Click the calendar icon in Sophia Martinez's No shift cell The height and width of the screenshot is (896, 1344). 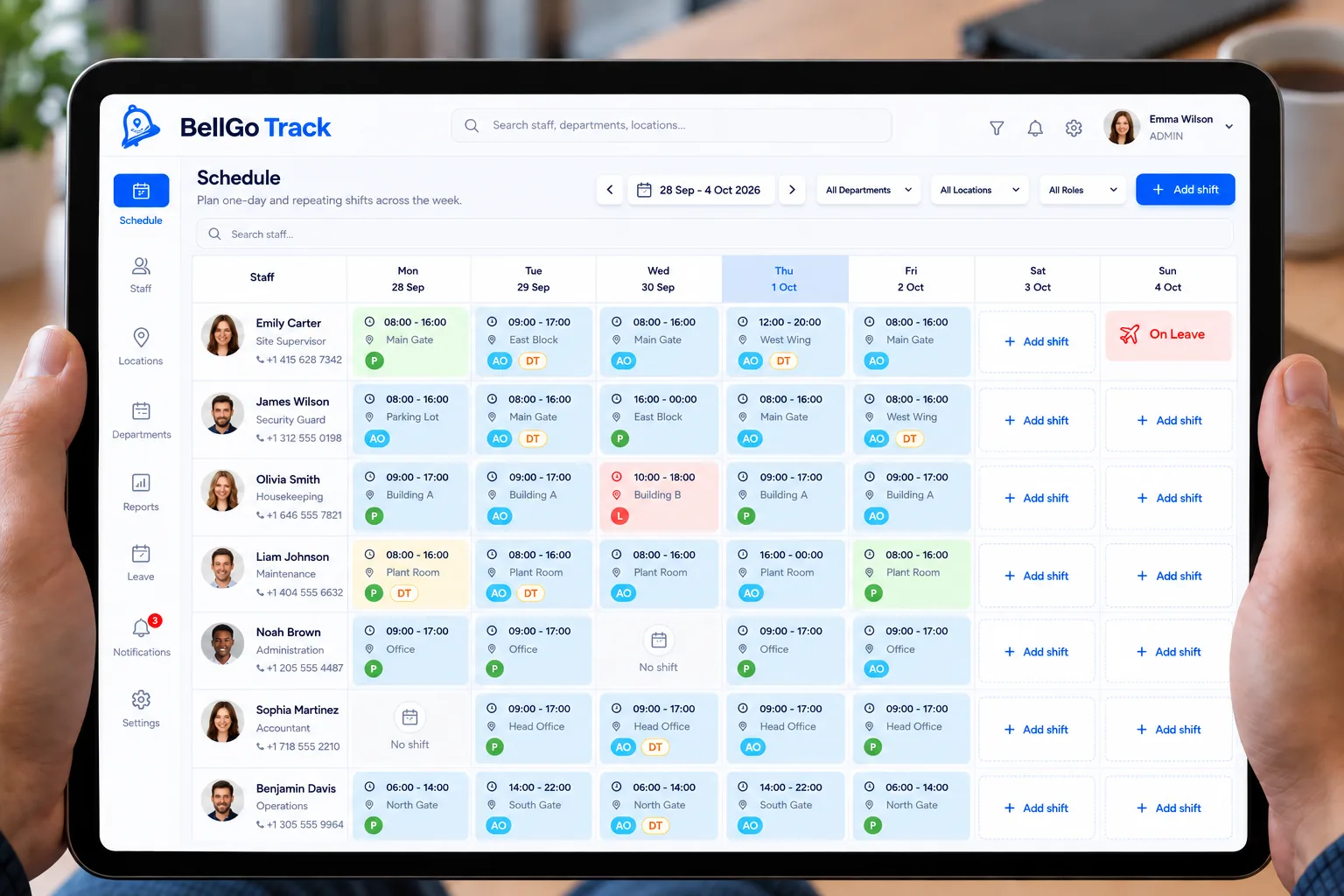tap(409, 717)
